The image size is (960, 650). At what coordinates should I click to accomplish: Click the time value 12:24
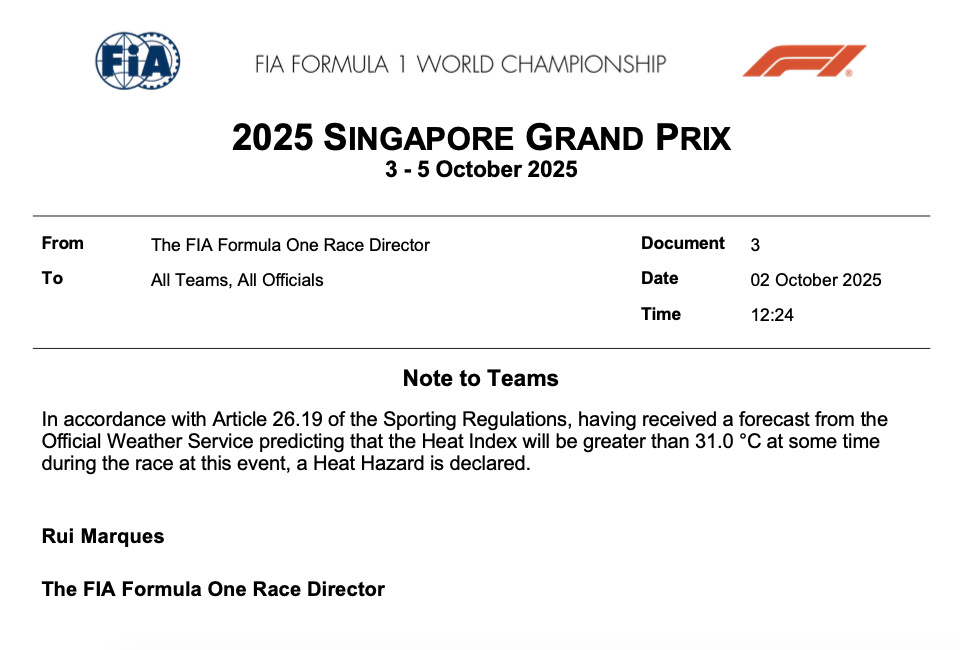(x=772, y=315)
